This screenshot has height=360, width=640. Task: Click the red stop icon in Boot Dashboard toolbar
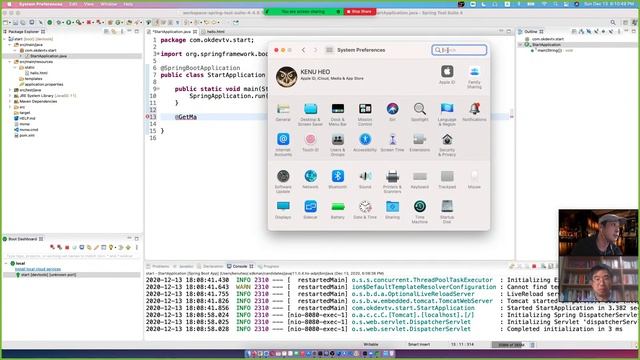(67, 247)
